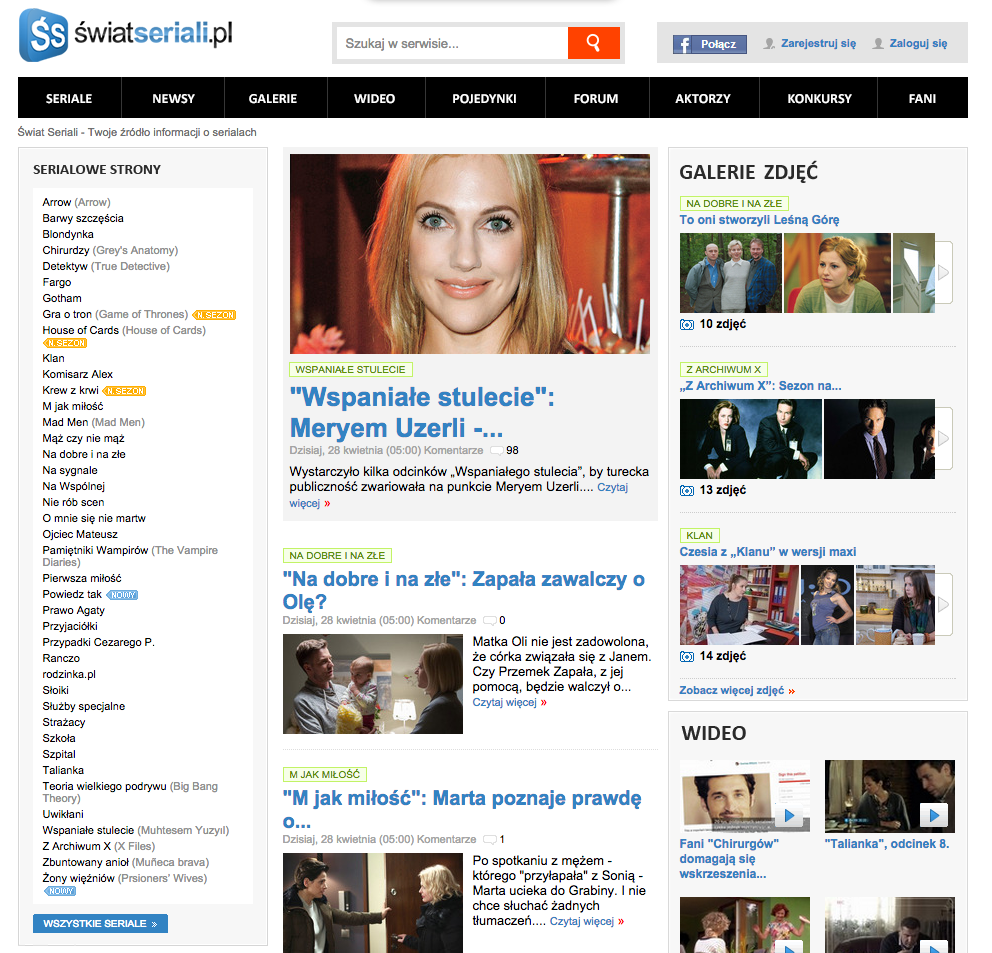This screenshot has height=953, width=992.
Task: Click the Zarejestruj się link
Action: 817,44
